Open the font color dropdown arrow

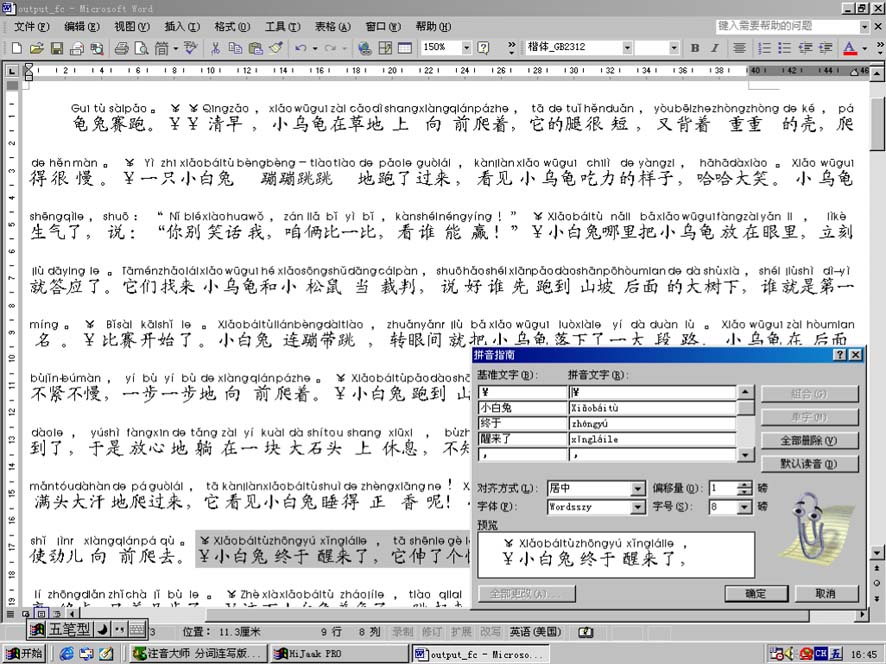[865, 48]
